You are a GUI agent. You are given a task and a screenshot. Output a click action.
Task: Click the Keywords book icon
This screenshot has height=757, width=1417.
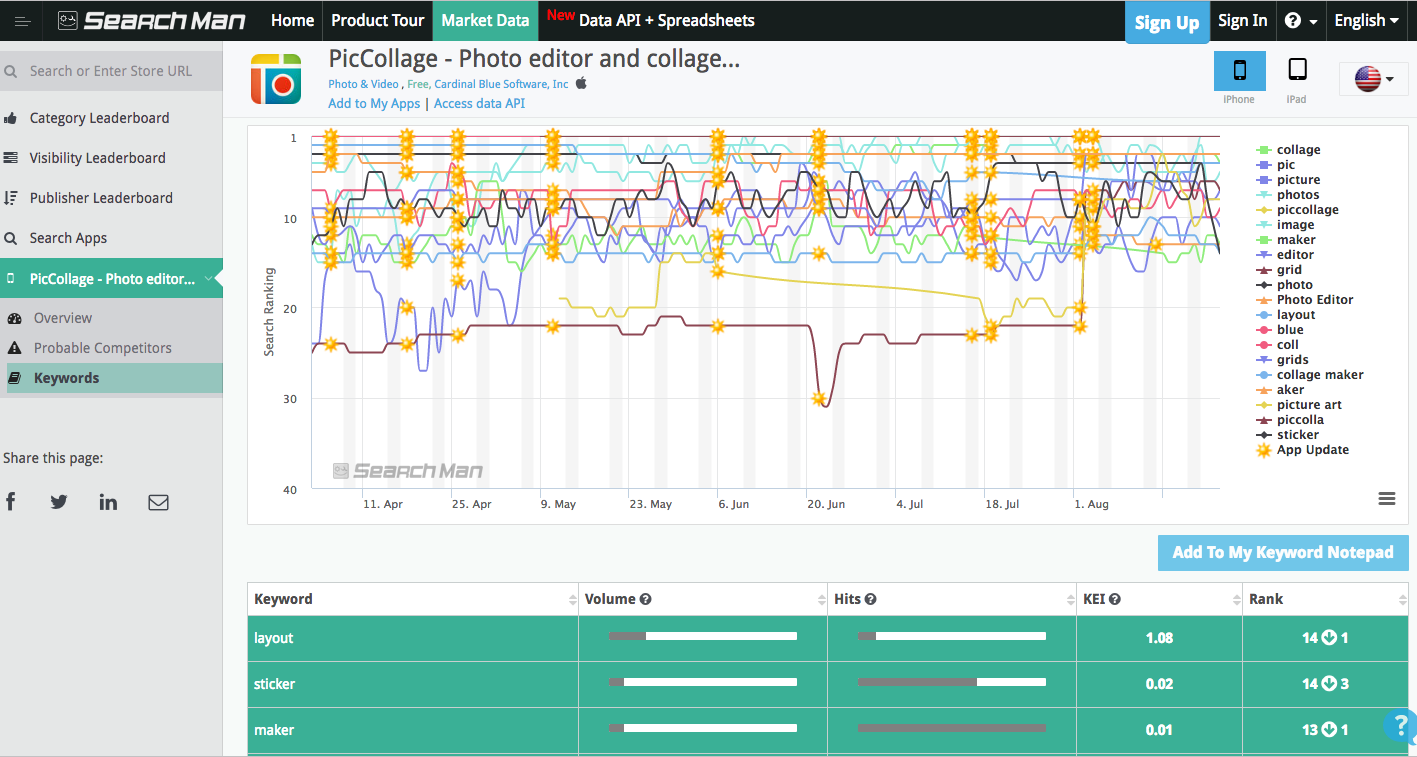pyautogui.click(x=15, y=378)
